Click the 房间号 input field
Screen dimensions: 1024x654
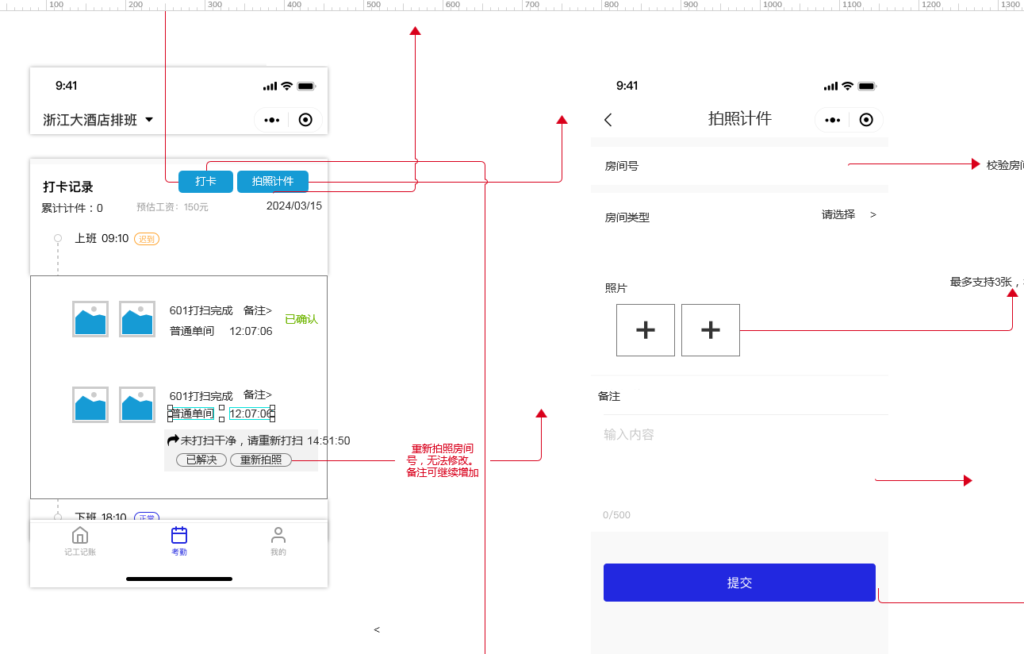pyautogui.click(x=739, y=166)
